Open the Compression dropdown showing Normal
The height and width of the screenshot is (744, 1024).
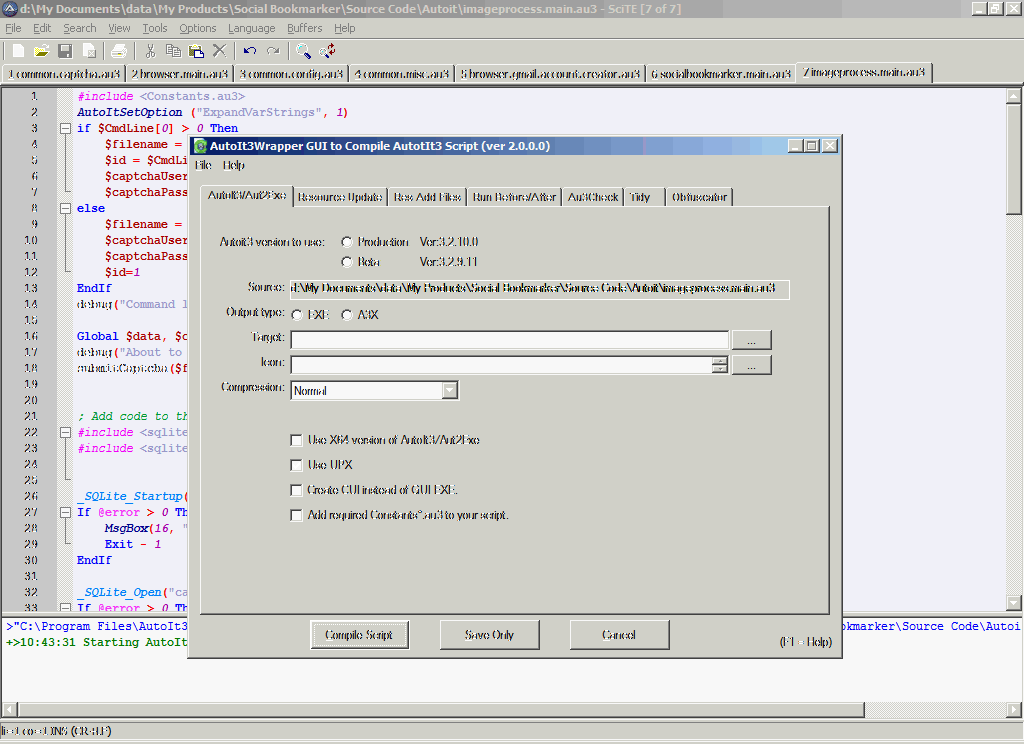pos(449,391)
